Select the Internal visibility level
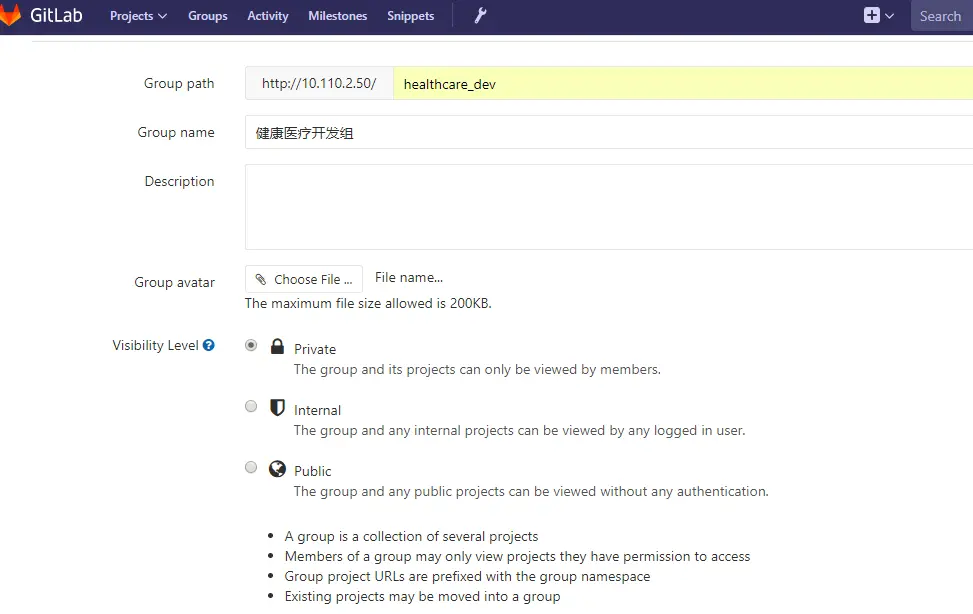Screen dimensions: 973x614 (251, 406)
